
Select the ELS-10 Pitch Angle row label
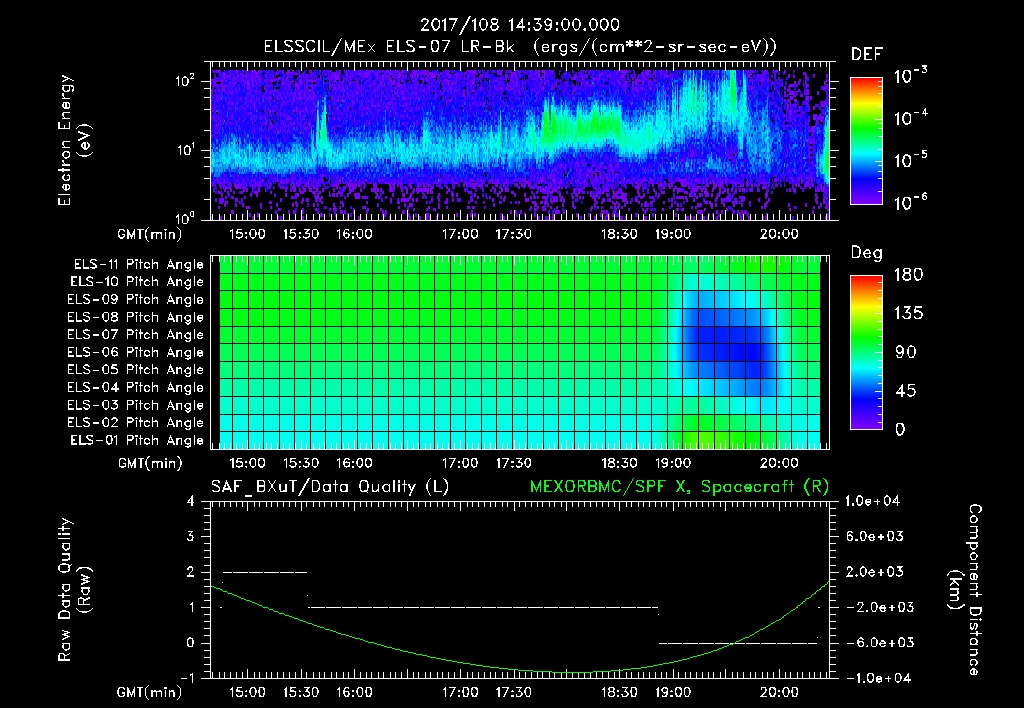(x=137, y=282)
